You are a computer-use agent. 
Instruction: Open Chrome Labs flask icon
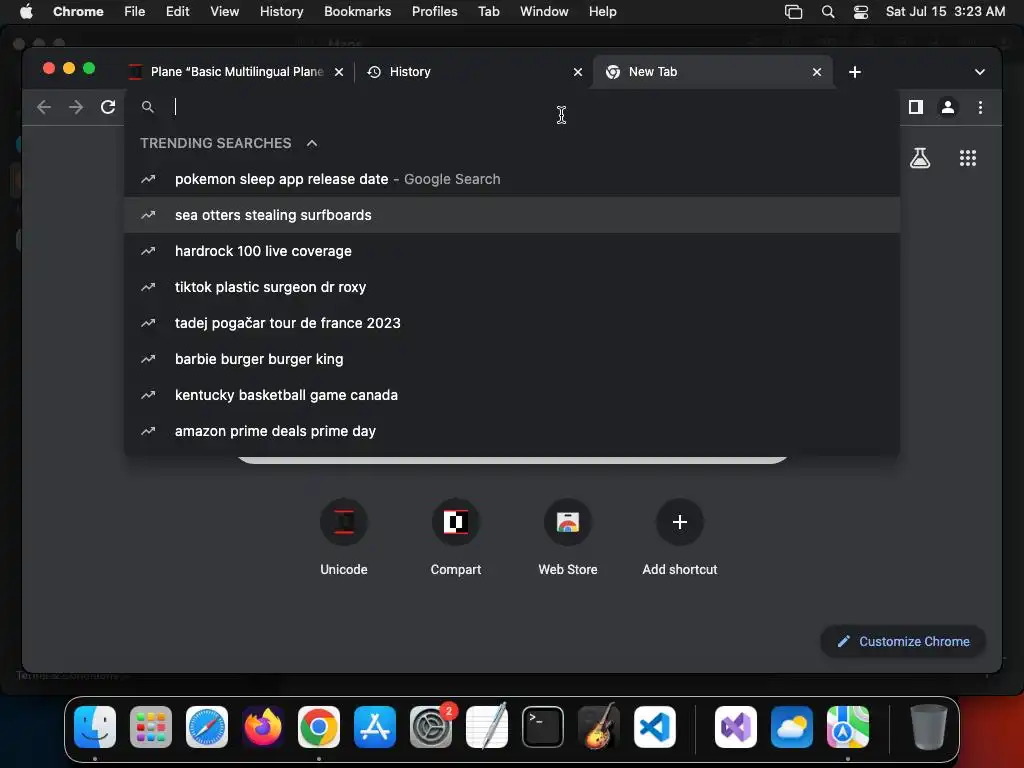920,158
